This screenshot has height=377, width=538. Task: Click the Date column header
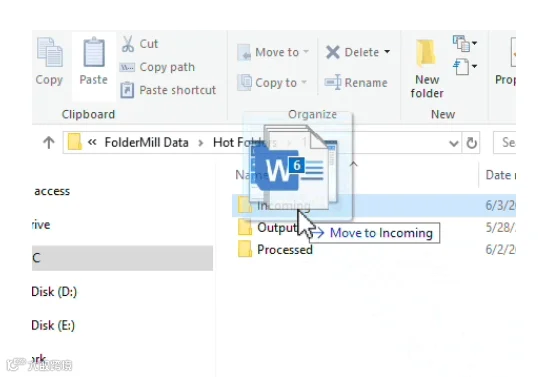tap(500, 175)
